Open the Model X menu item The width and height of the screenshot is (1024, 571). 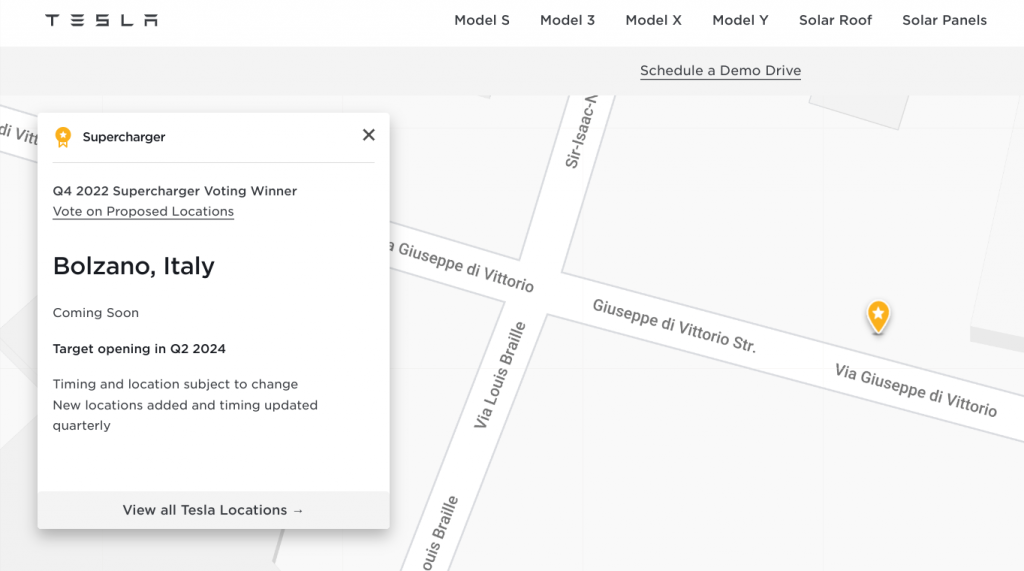[x=654, y=20]
